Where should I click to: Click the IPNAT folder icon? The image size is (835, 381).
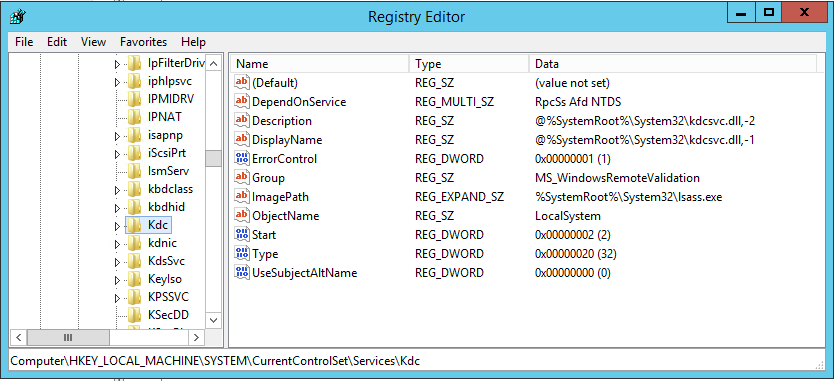135,117
